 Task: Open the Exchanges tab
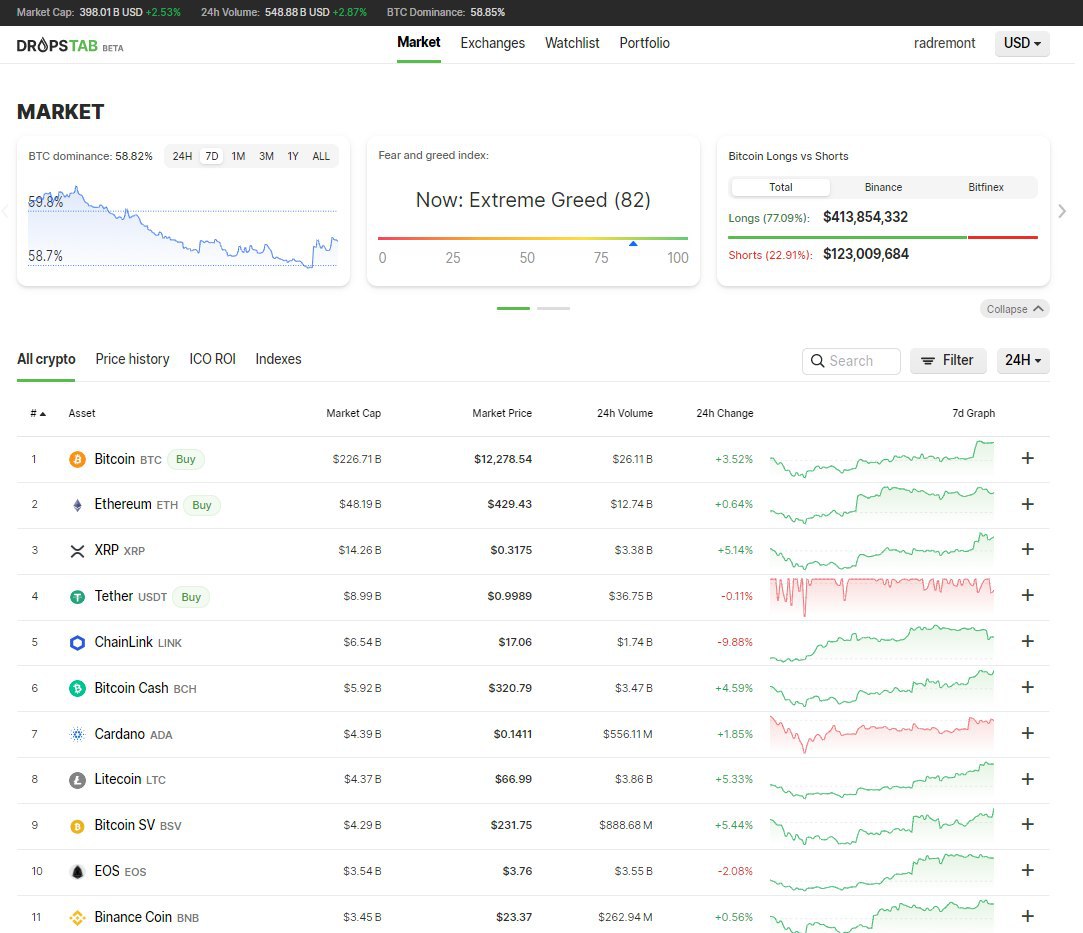pos(492,43)
